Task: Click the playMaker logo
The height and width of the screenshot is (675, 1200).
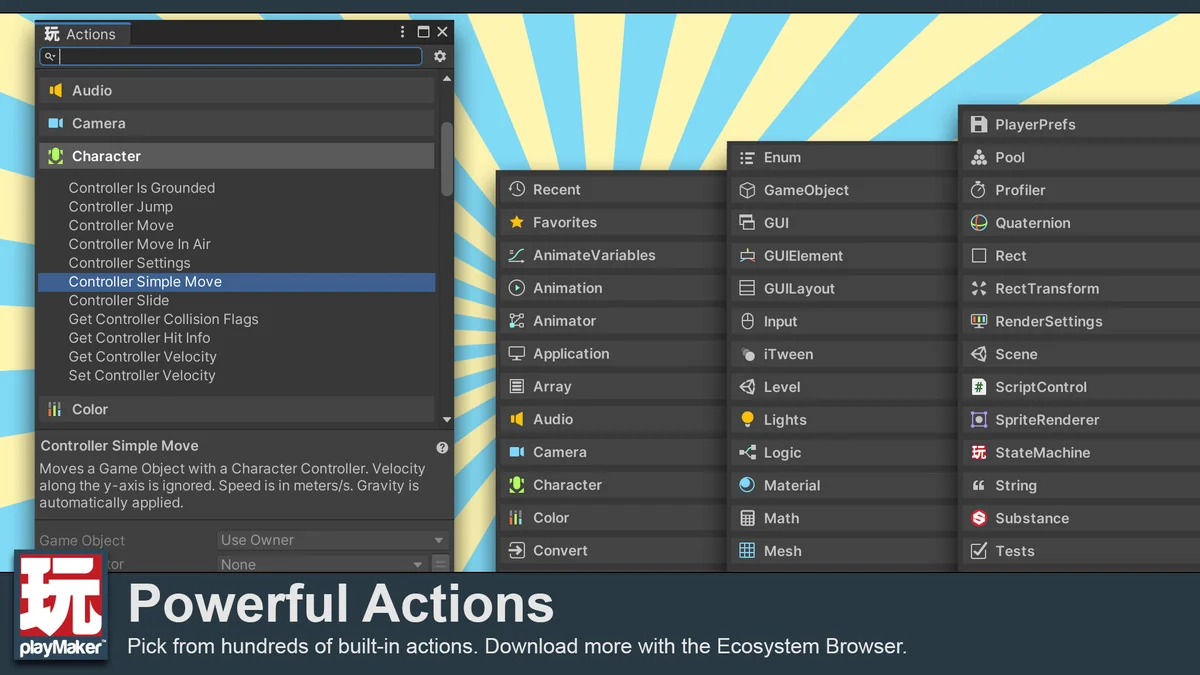Action: [61, 607]
